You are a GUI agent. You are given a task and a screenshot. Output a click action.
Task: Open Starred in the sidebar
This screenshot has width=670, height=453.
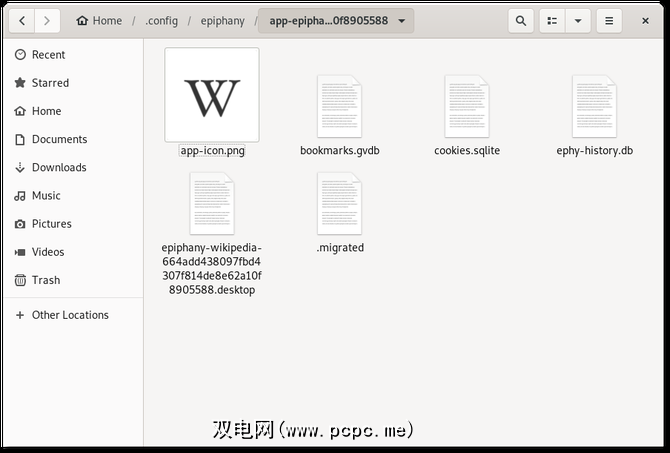[x=73, y=83]
